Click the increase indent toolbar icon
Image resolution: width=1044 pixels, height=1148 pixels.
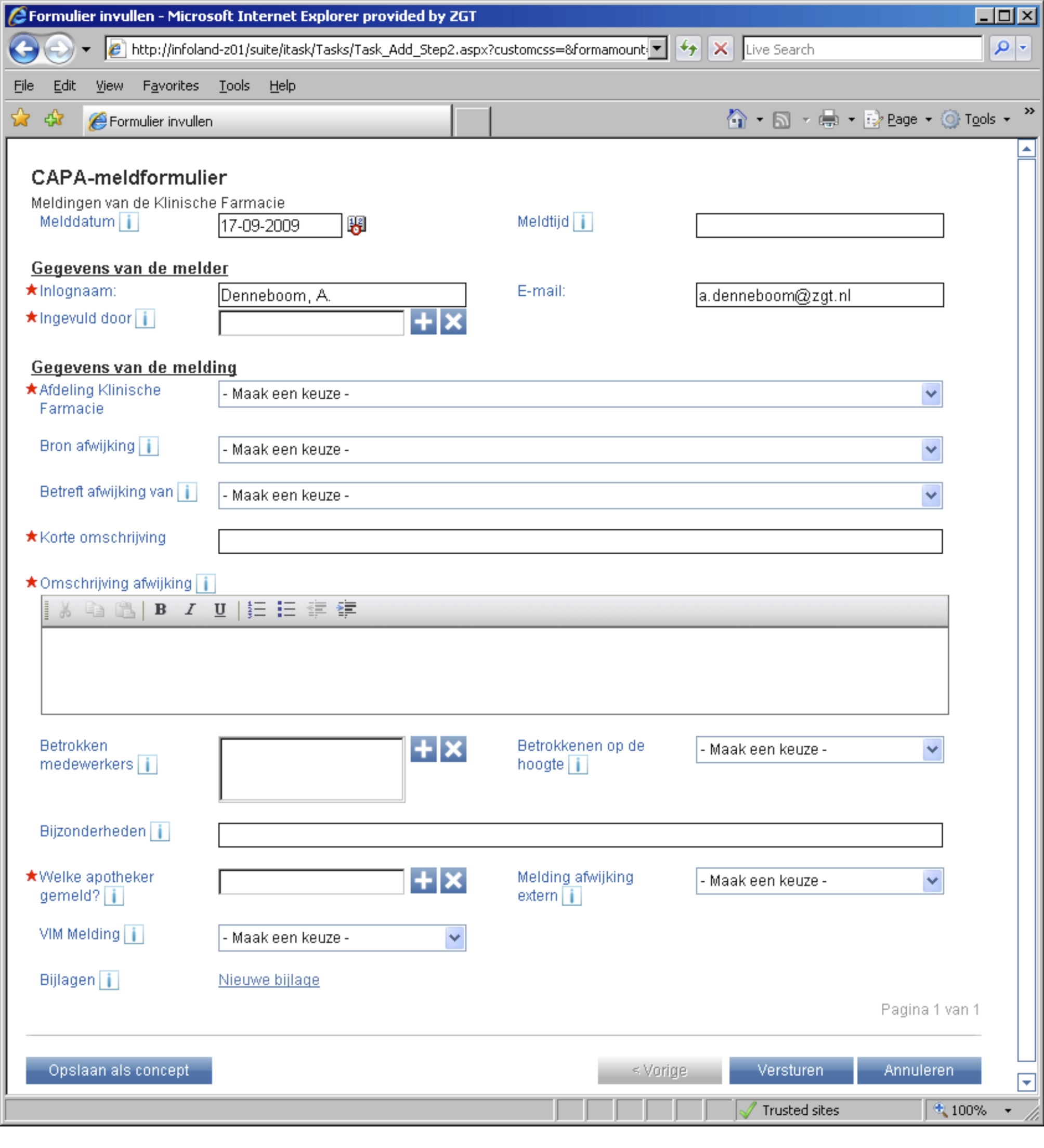point(346,609)
